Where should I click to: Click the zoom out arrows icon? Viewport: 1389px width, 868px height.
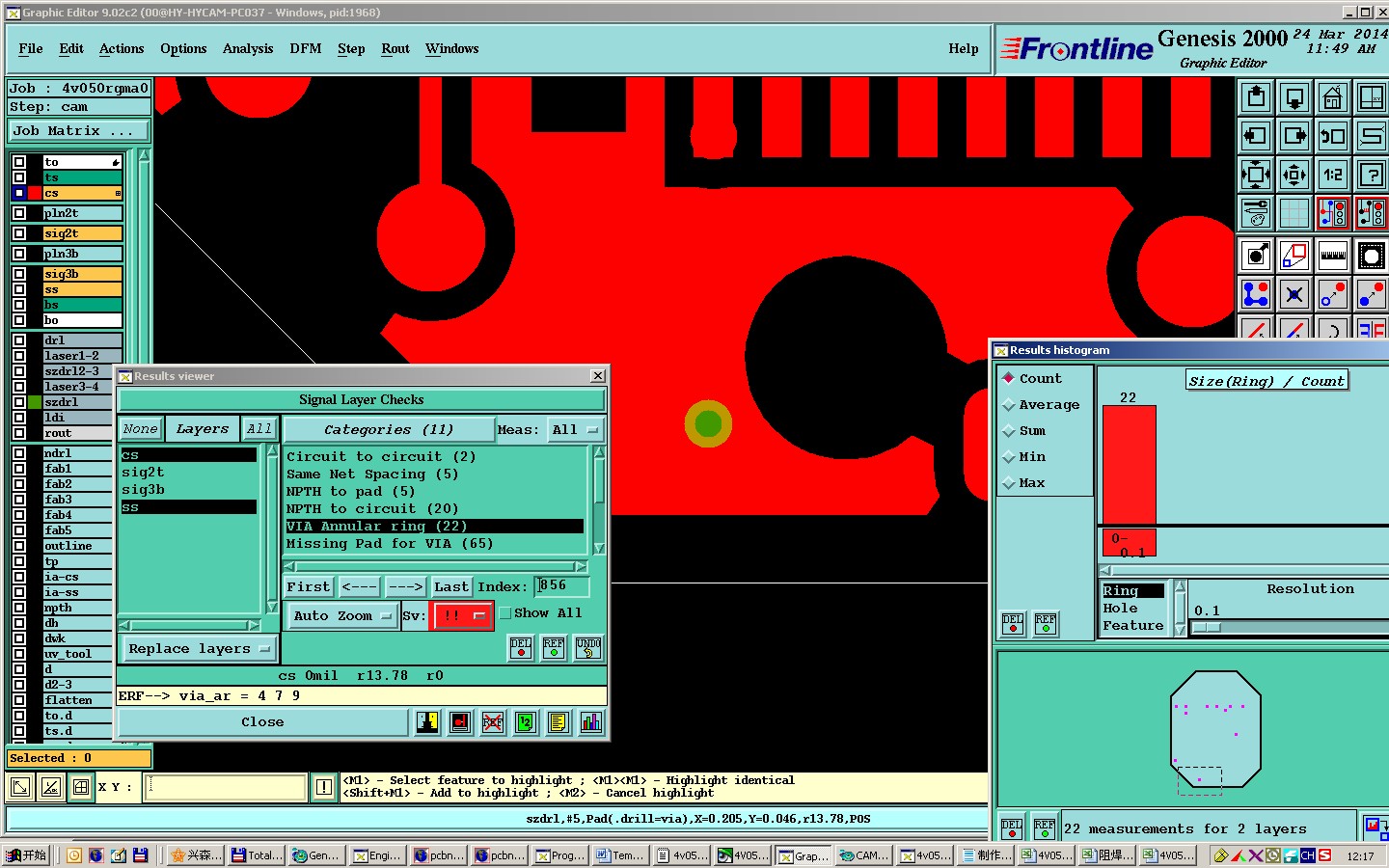pyautogui.click(x=1294, y=175)
